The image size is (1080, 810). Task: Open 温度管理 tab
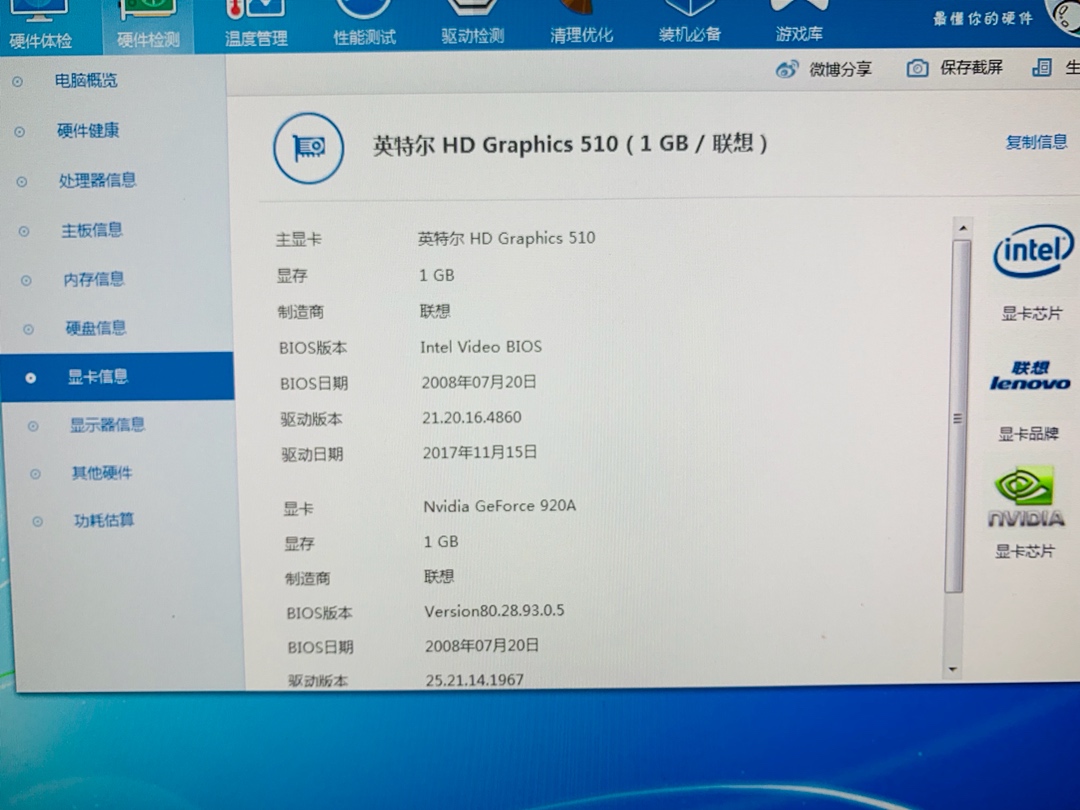pyautogui.click(x=256, y=25)
